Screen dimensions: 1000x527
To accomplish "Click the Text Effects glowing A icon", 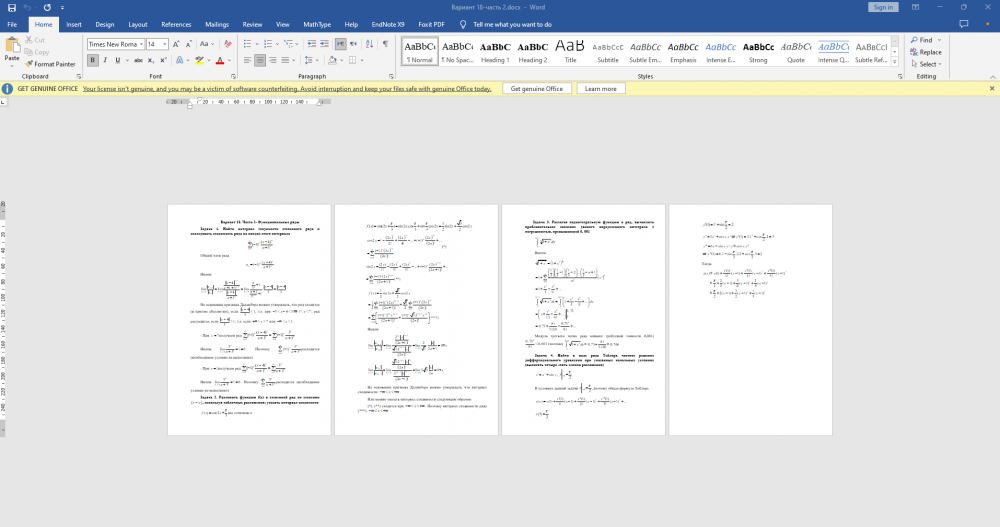I will tap(180, 60).
